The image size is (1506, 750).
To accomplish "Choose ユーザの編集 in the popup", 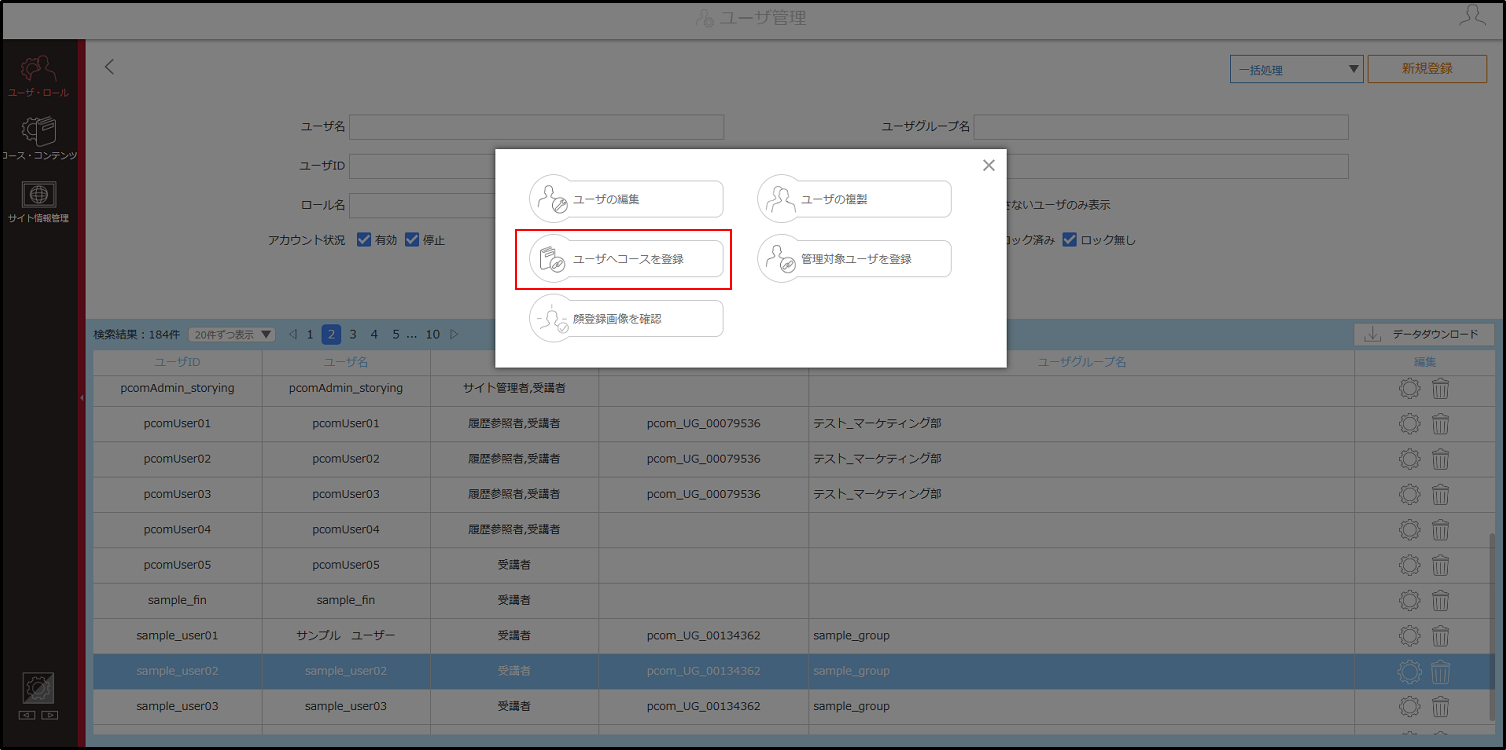I will coord(626,199).
